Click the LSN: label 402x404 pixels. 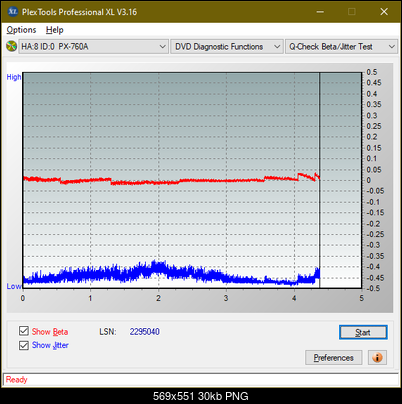pyautogui.click(x=108, y=332)
